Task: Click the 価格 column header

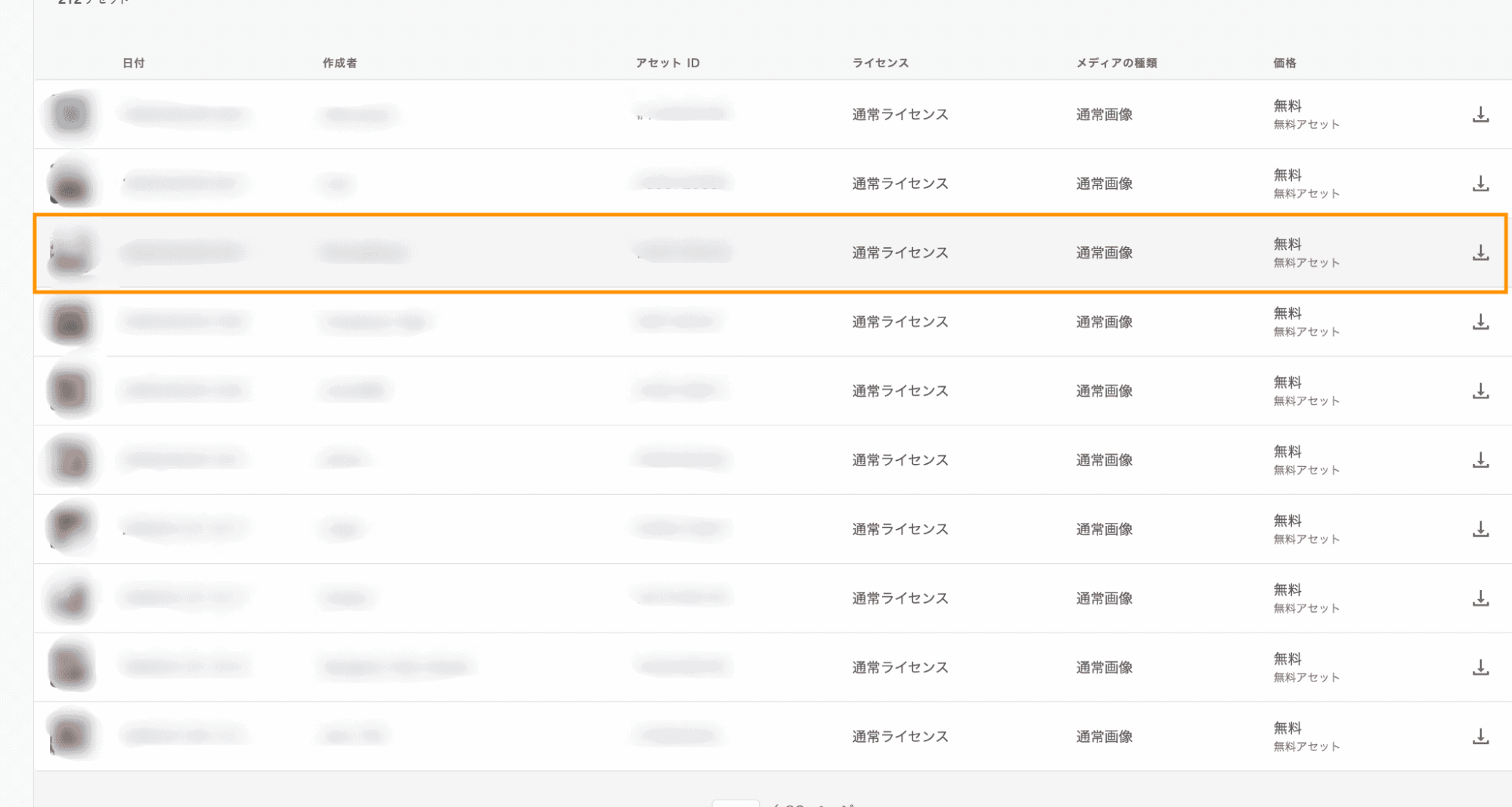Action: point(1284,63)
